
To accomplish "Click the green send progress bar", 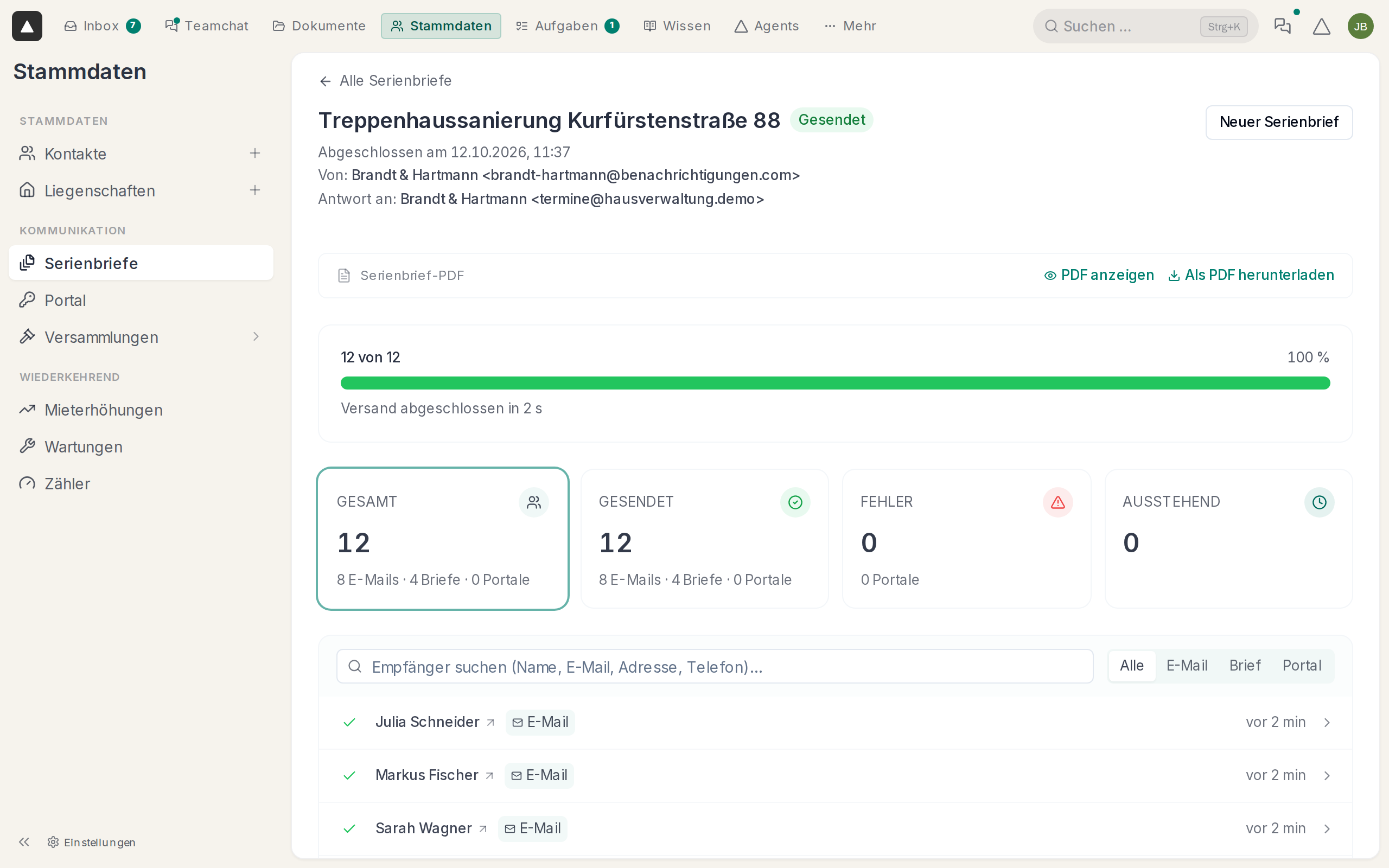I will pyautogui.click(x=835, y=383).
